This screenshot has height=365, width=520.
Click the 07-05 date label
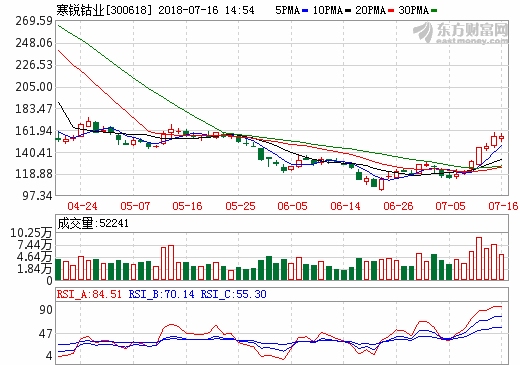point(450,206)
